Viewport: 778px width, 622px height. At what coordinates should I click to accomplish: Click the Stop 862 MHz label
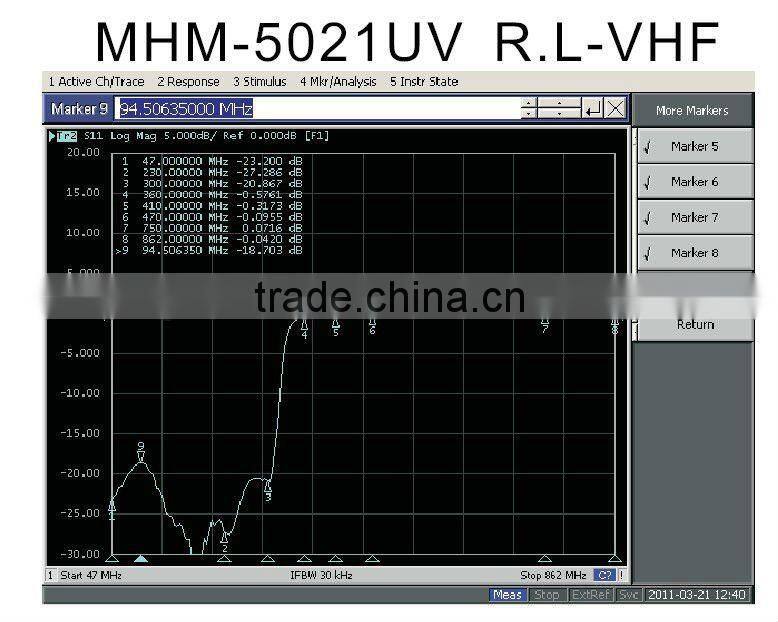(553, 575)
